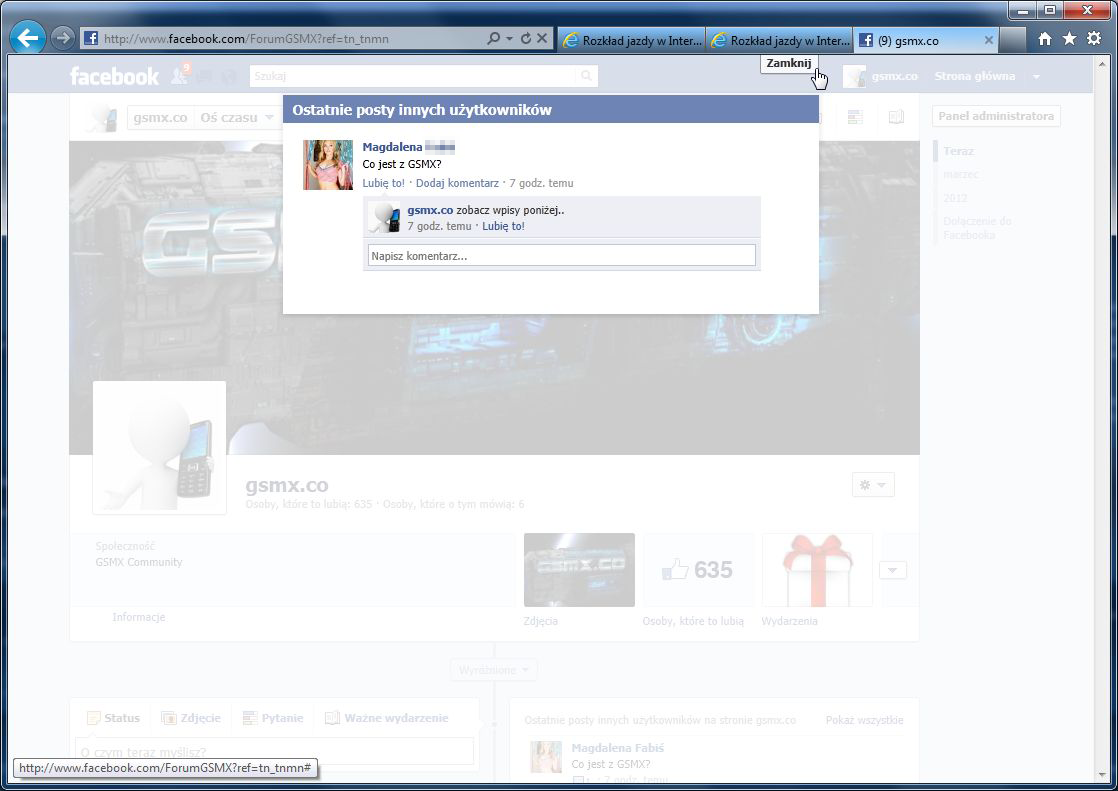This screenshot has height=791, width=1118.
Task: Open the address bar autocomplete dropdown arrow
Action: 509,39
